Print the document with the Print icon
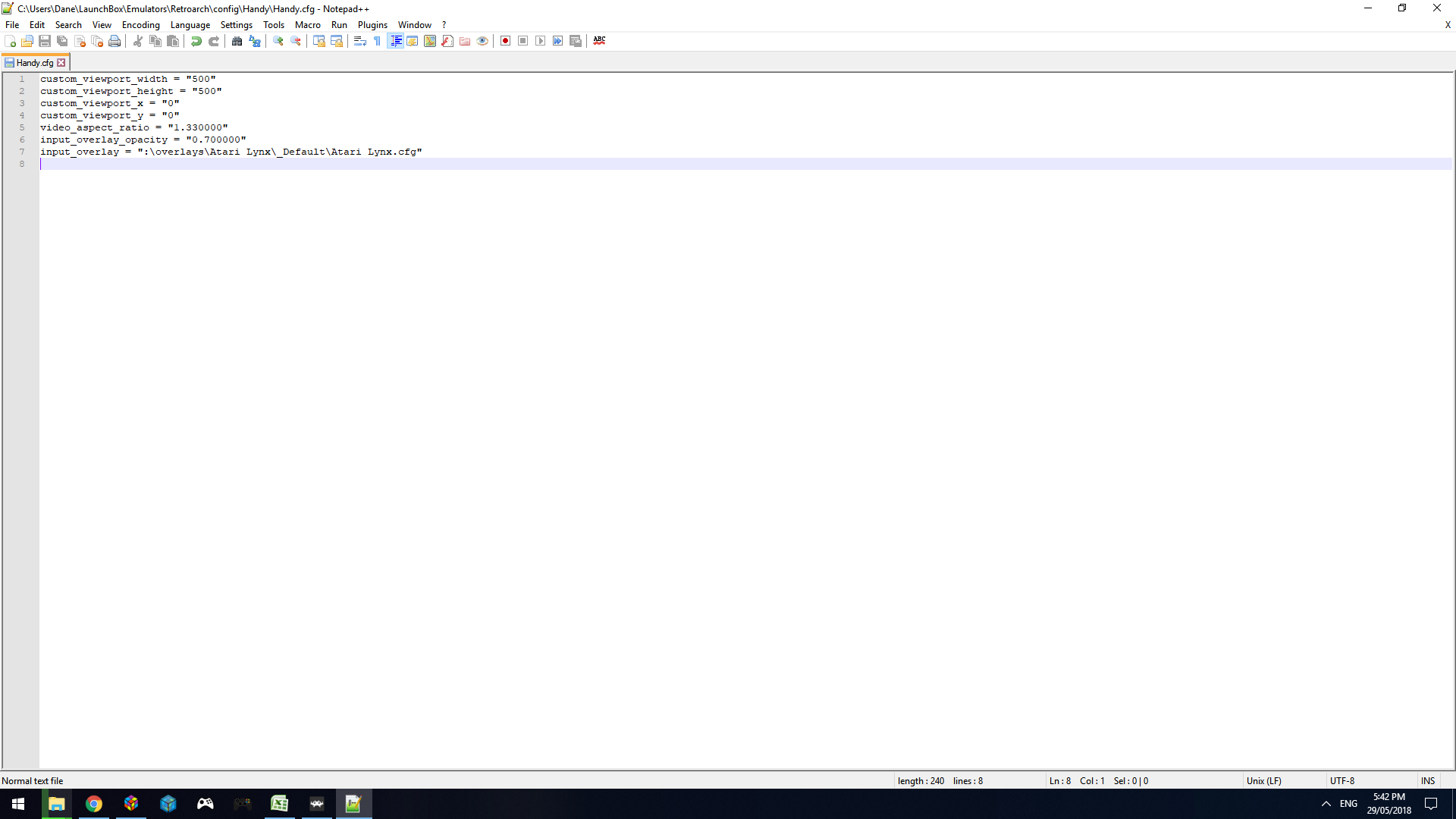Image resolution: width=1456 pixels, height=819 pixels. (x=115, y=41)
